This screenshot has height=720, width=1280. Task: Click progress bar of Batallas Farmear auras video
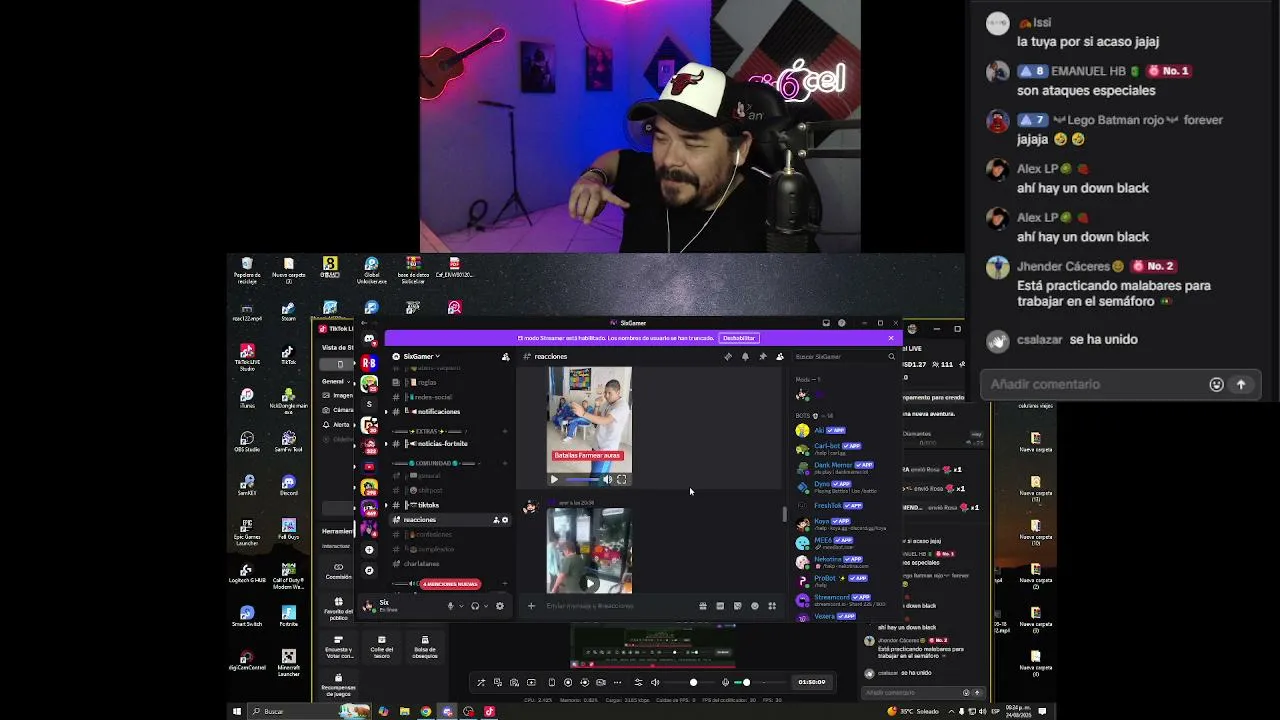pos(581,480)
